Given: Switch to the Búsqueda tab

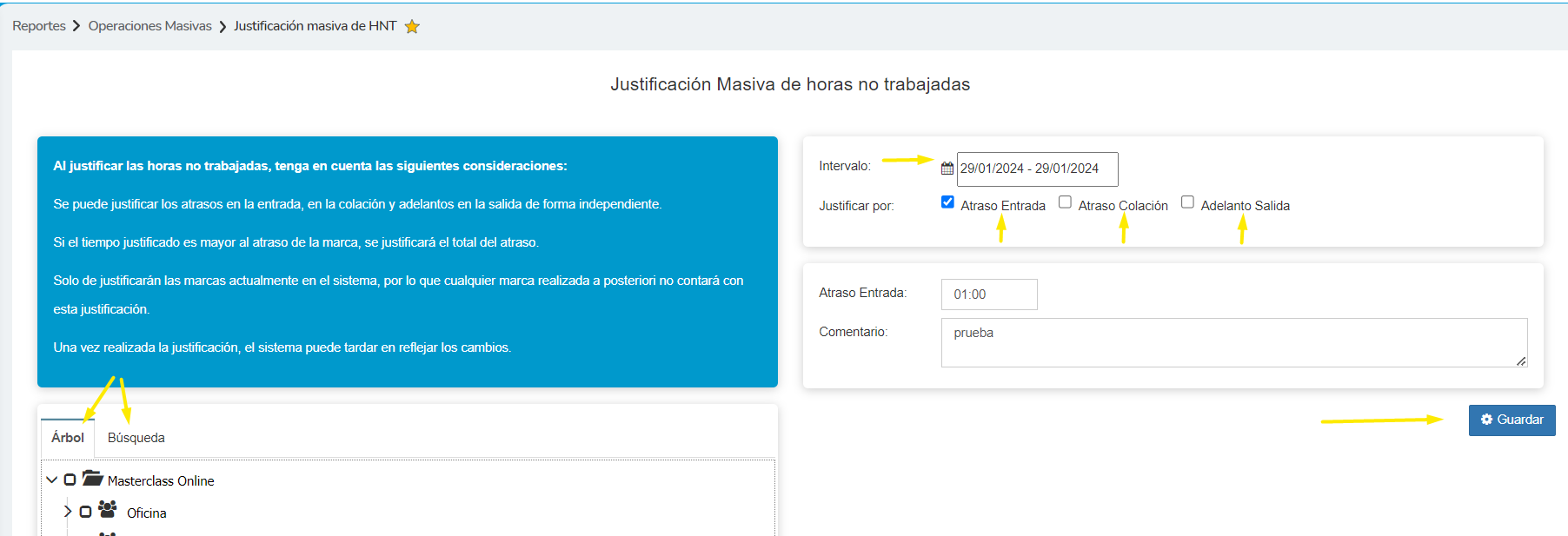Looking at the screenshot, I should [136, 438].
